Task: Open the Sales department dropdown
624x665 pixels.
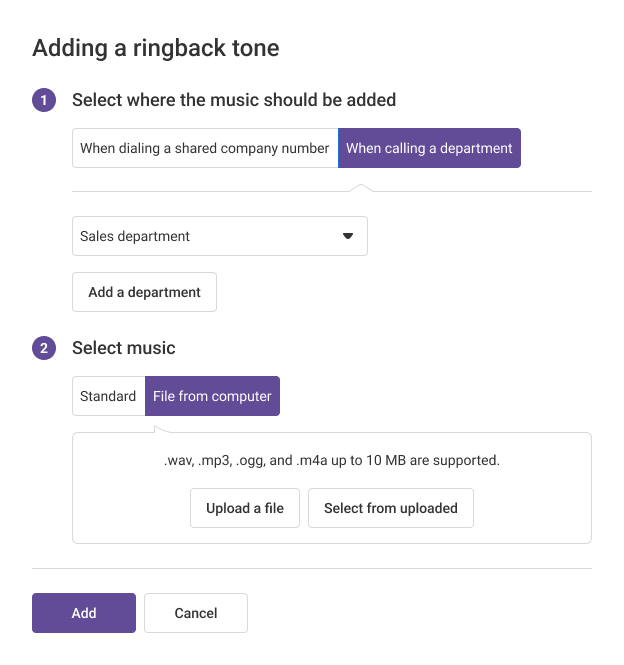Action: 220,236
